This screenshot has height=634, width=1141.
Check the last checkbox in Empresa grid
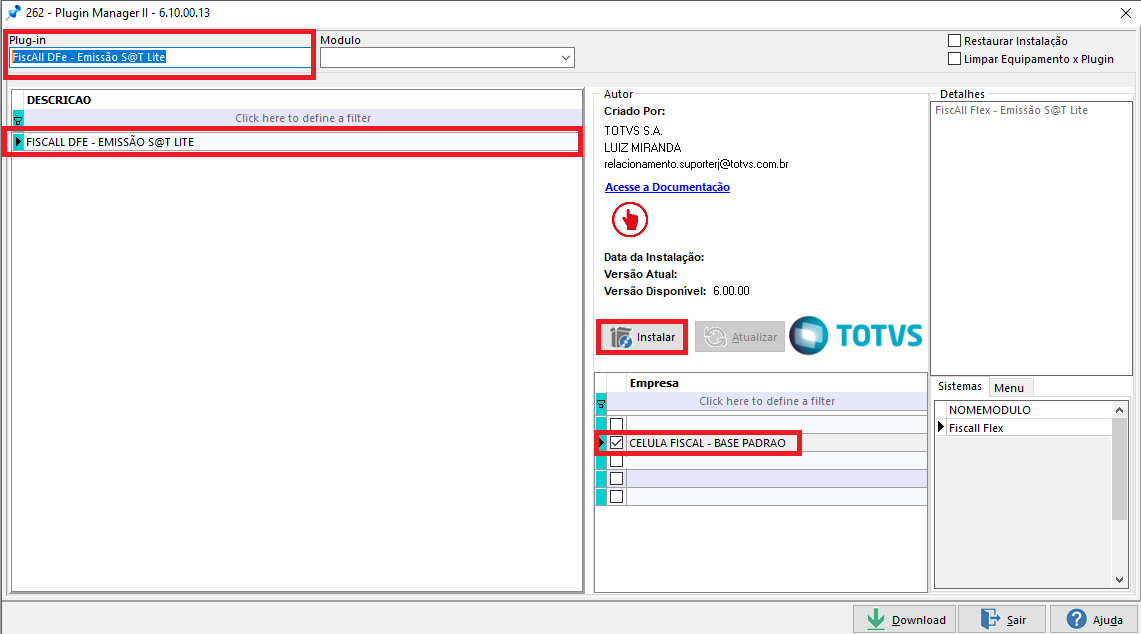(616, 496)
